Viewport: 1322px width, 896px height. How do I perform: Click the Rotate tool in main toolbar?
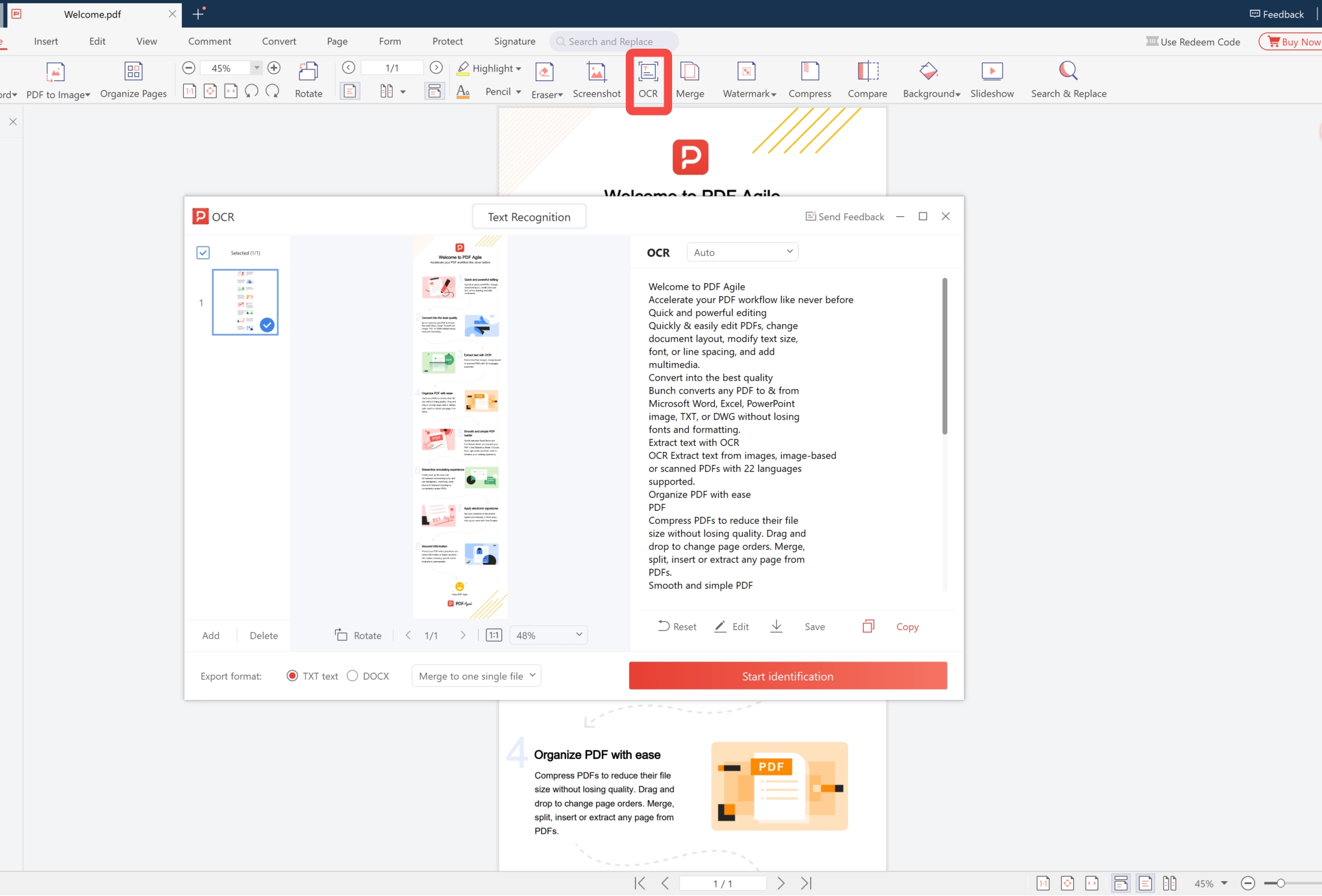308,81
